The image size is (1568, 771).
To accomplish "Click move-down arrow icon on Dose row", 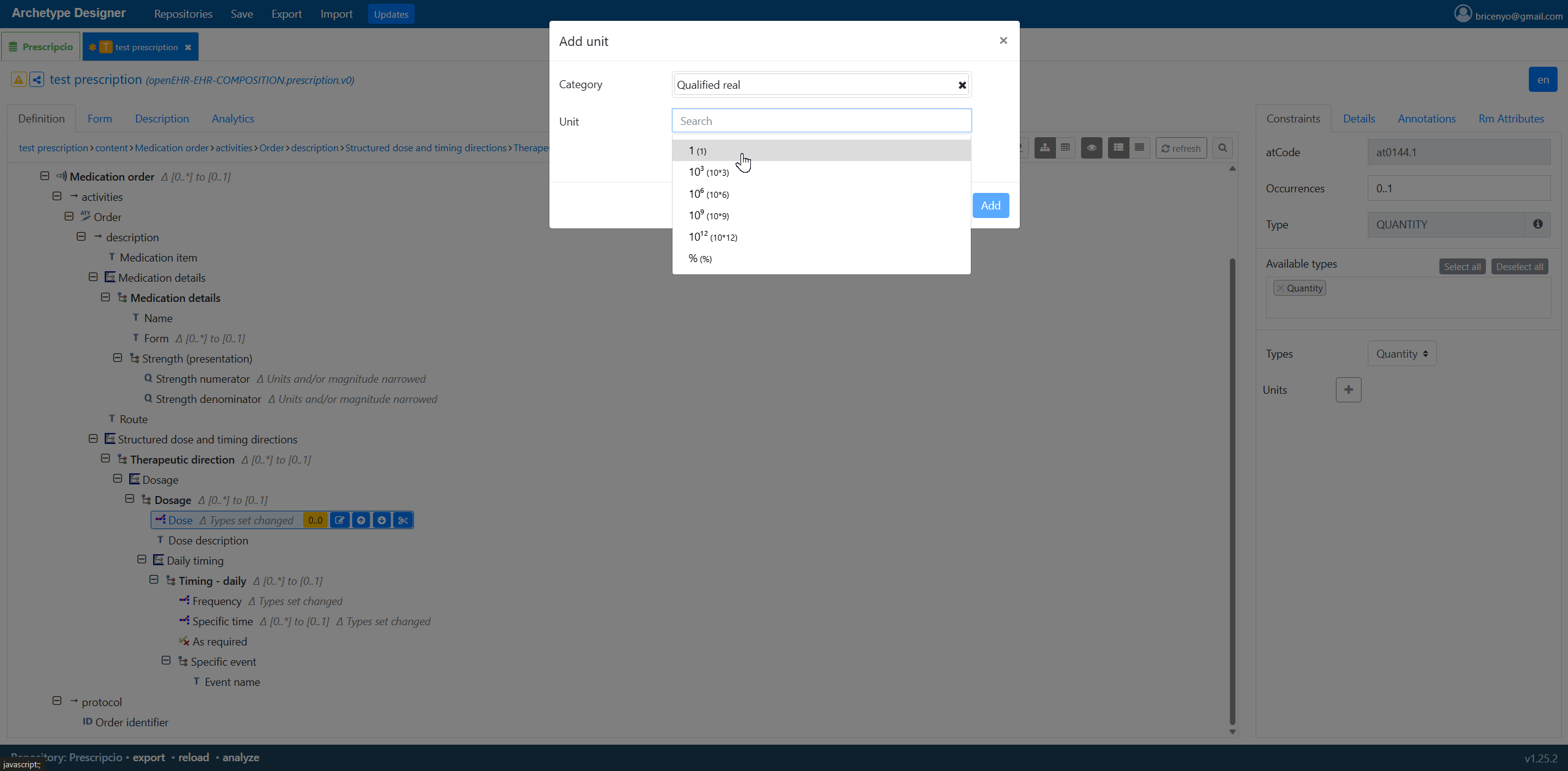I will [x=382, y=520].
